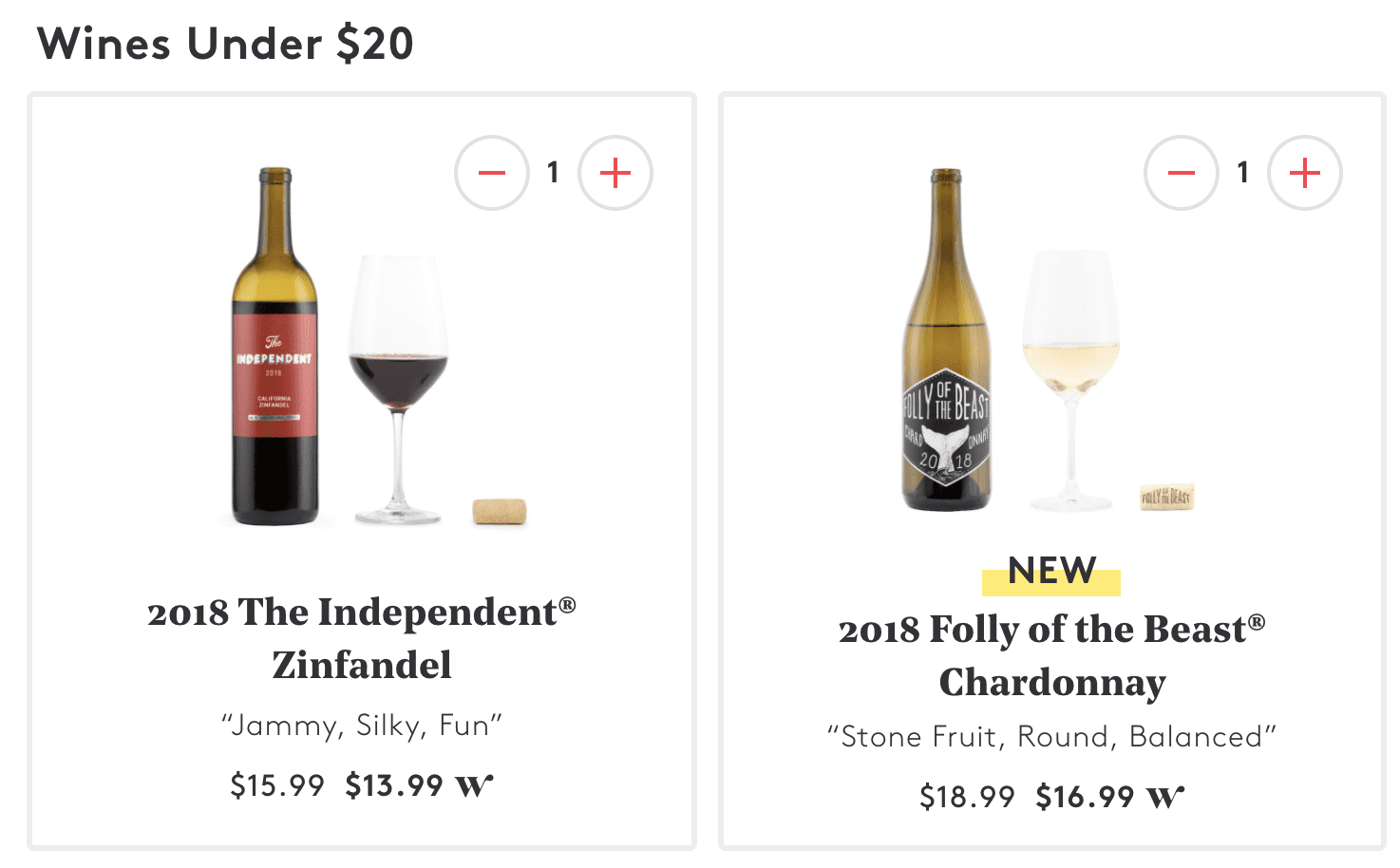Select the tasting note Stone Fruit, Round, Balanced

[x=1050, y=736]
